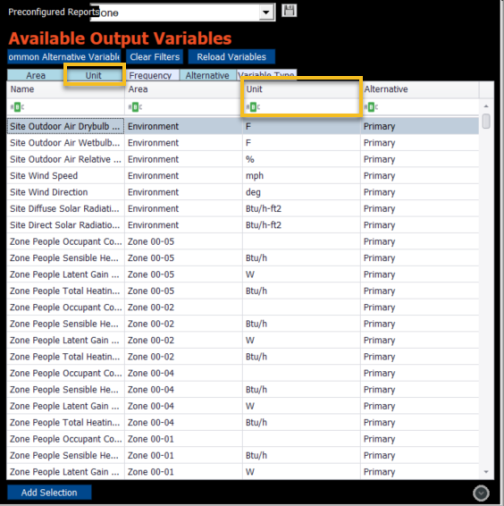Click the Clear Filters button
Screen dimensions: 504x506
(x=154, y=57)
